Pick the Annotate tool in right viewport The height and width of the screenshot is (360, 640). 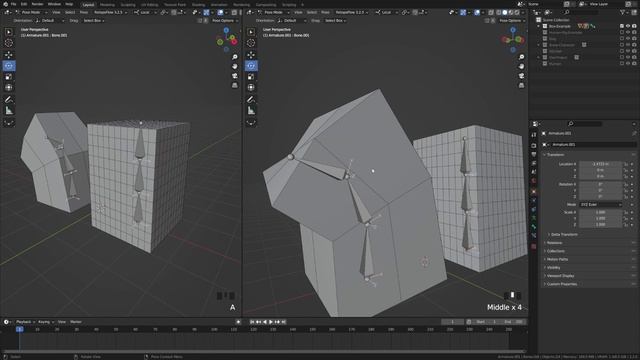[251, 100]
